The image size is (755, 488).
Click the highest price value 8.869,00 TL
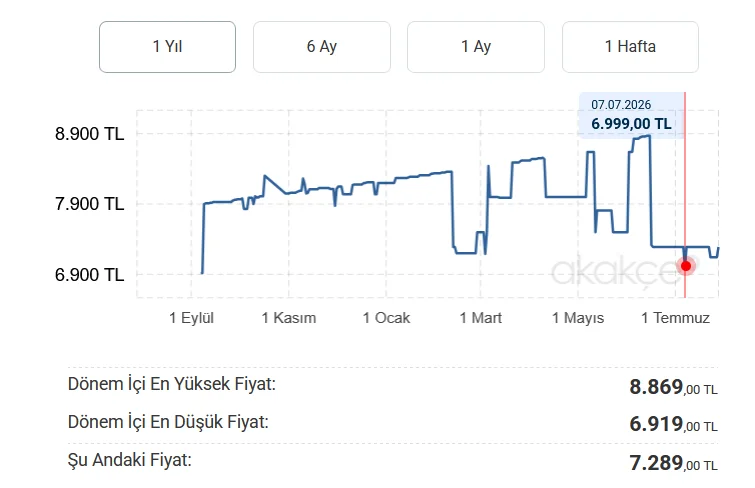click(x=673, y=387)
